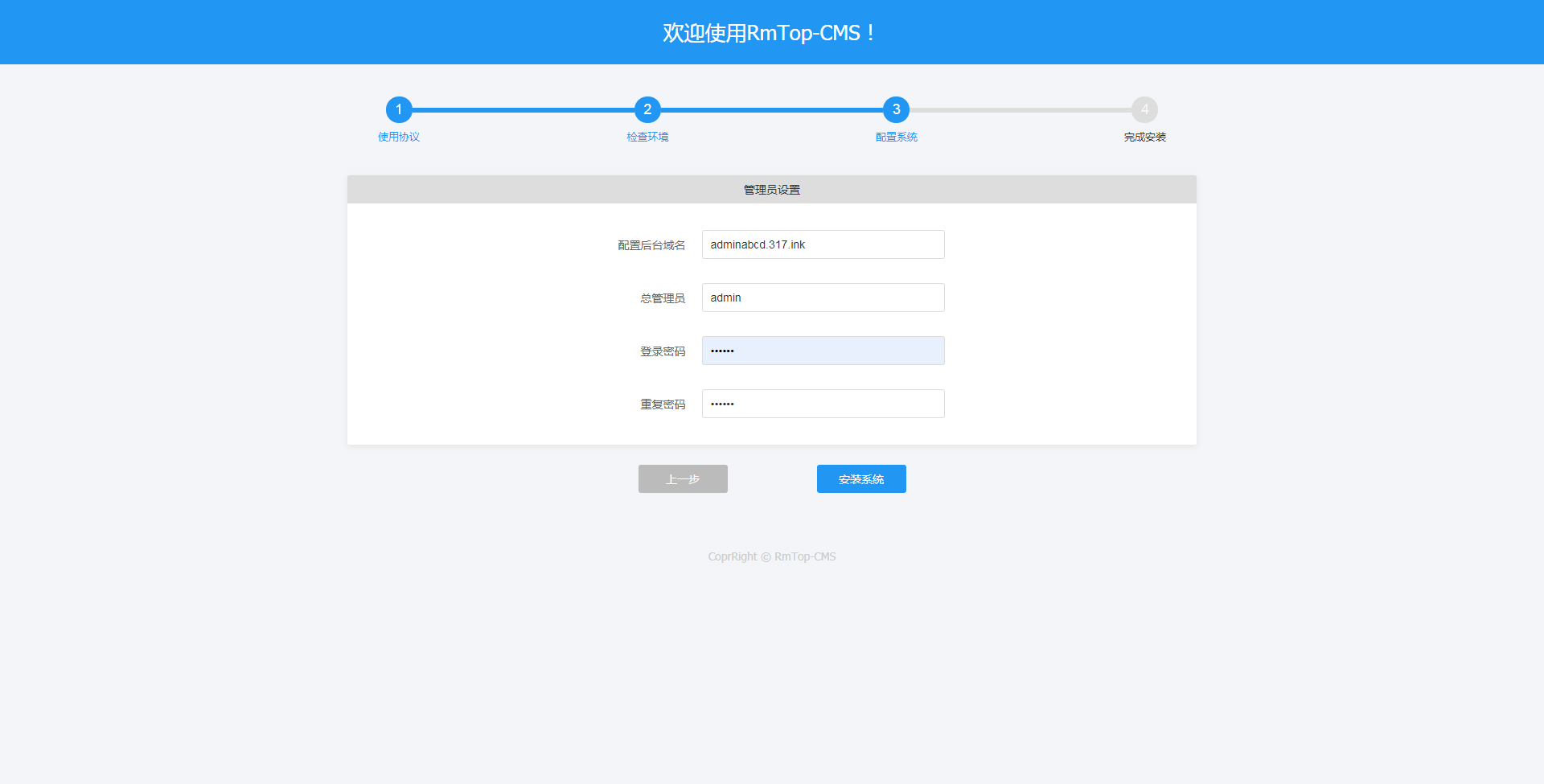Click the 管理员设置 panel header
The height and width of the screenshot is (784, 1544).
772,190
